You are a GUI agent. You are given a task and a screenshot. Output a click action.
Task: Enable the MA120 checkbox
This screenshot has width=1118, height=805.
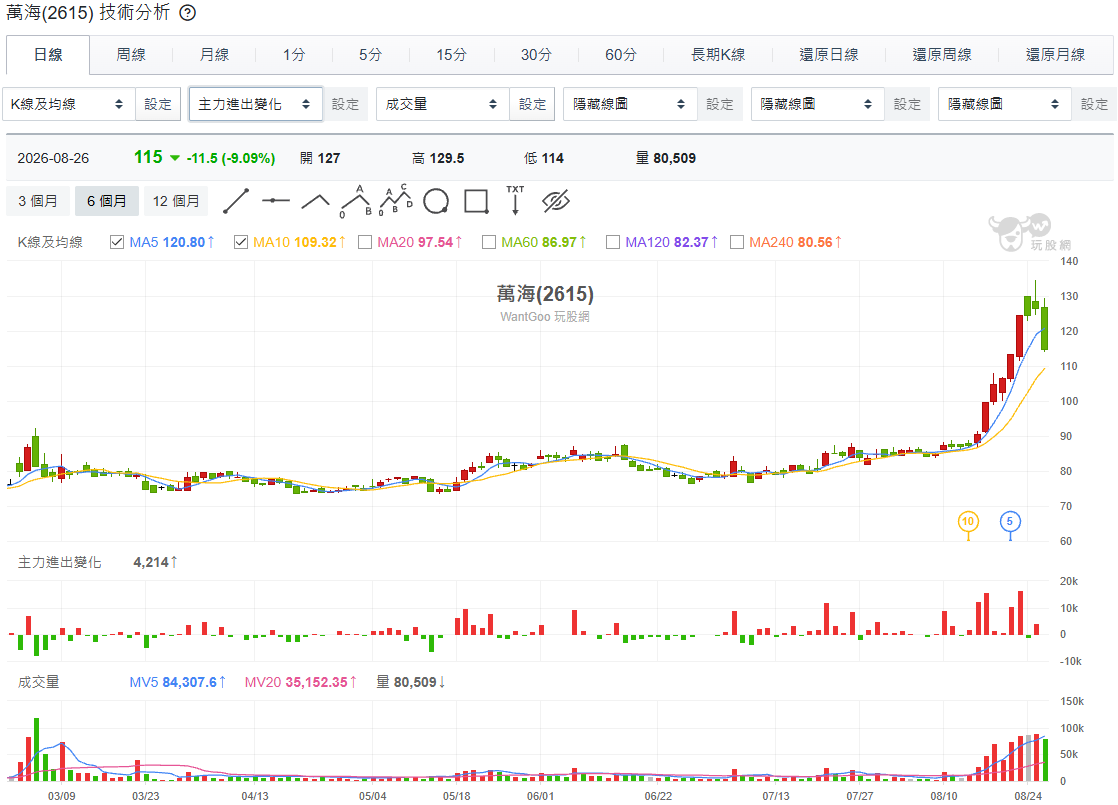(x=613, y=242)
